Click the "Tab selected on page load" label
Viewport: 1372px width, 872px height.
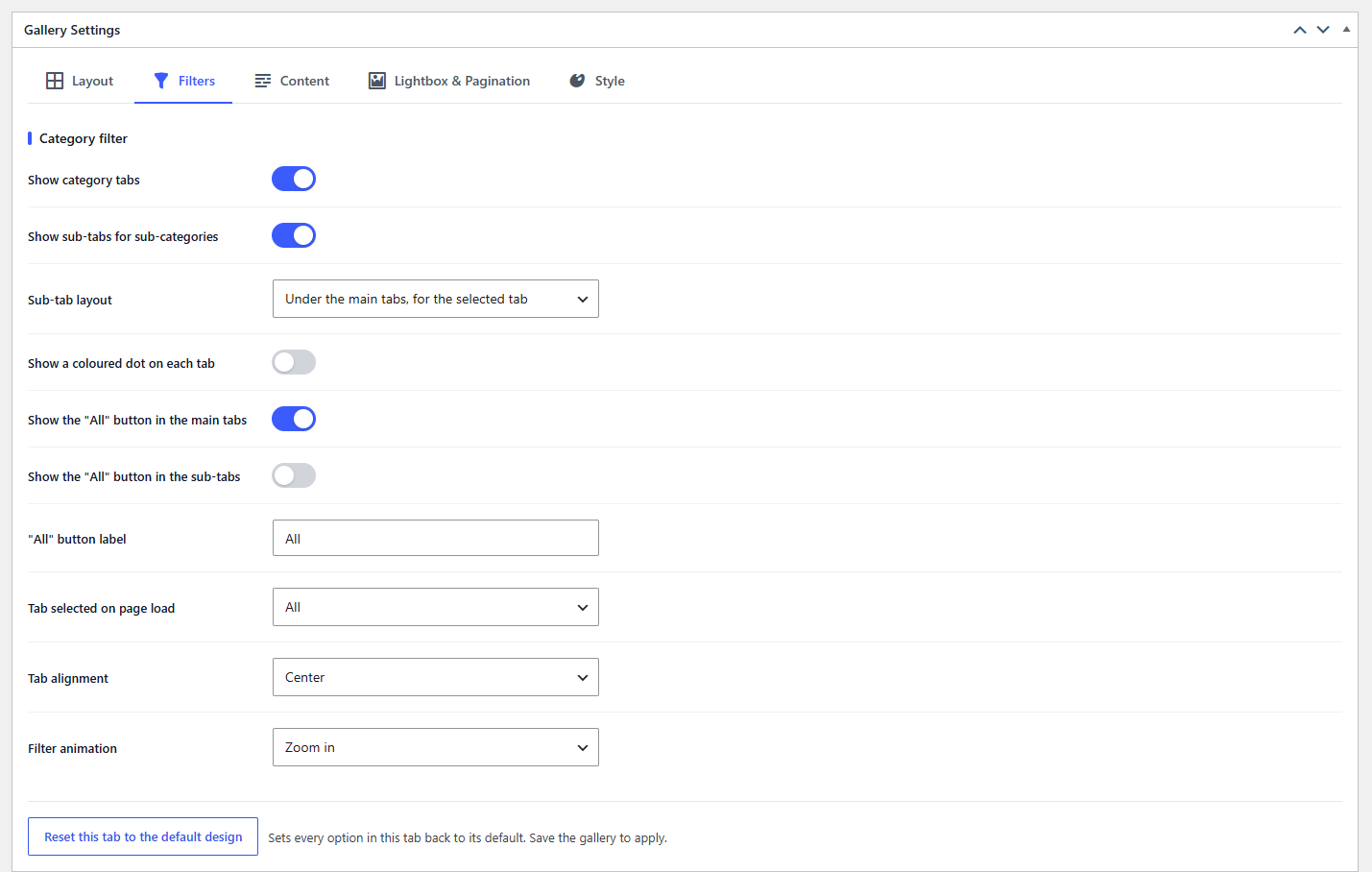point(102,608)
